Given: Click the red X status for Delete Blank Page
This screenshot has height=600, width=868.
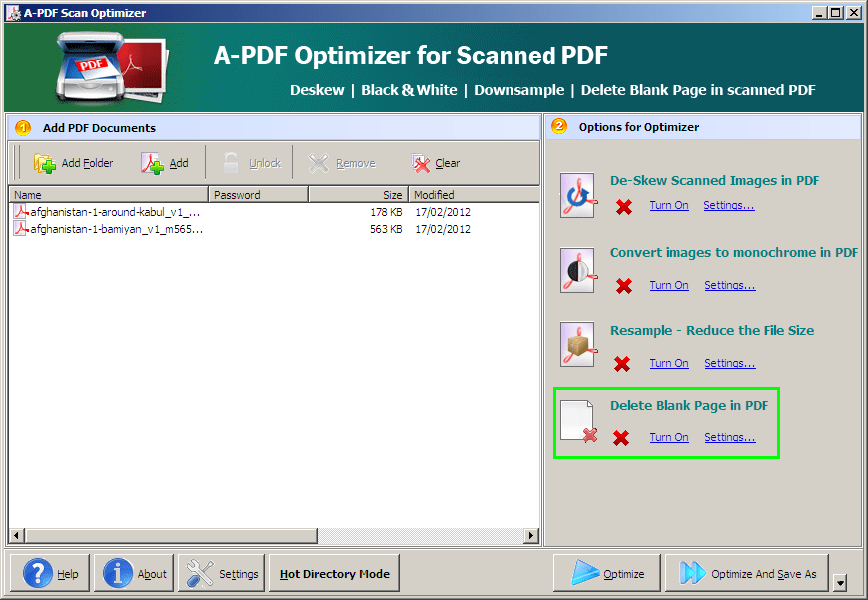Looking at the screenshot, I should (x=621, y=438).
